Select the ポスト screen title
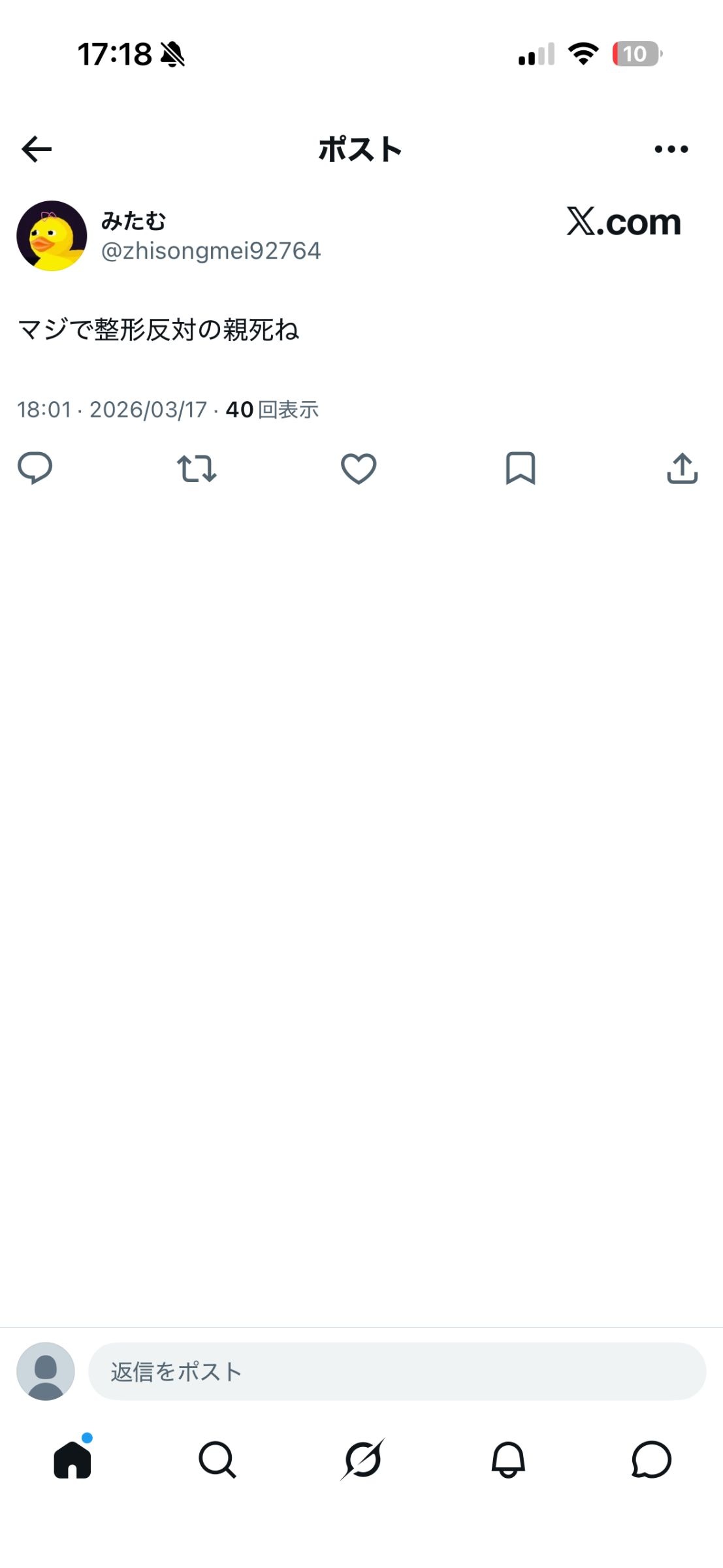 [x=361, y=149]
